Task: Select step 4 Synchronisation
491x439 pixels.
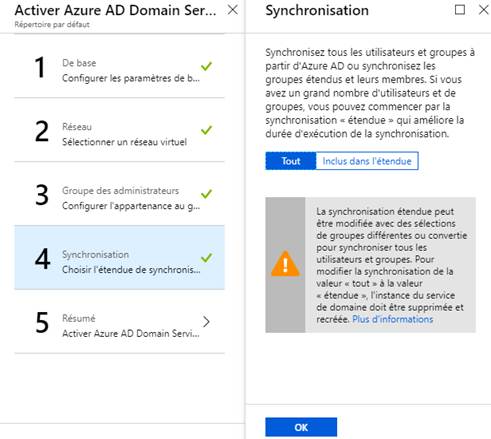Action: click(x=119, y=258)
